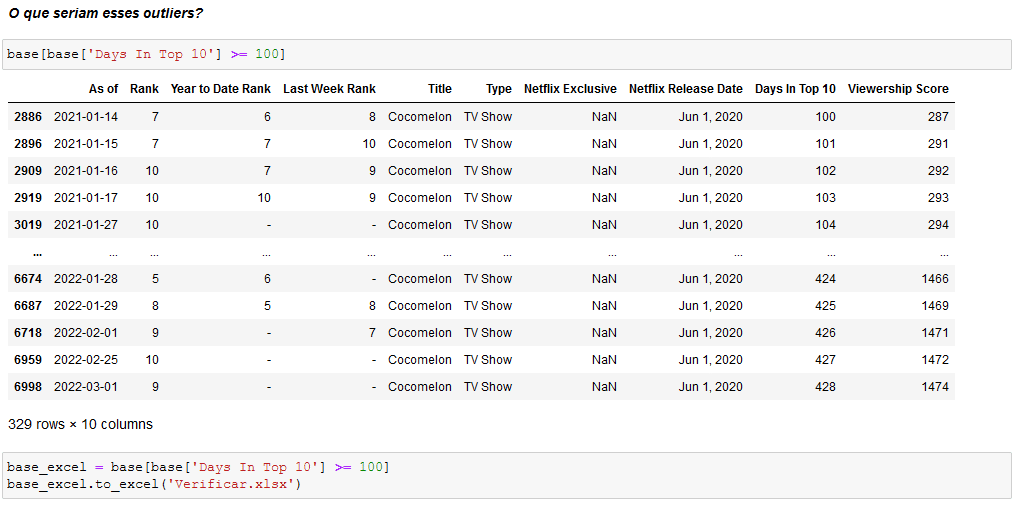Click the 'Netflix Release Date' column header
This screenshot has height=509, width=1022.
click(686, 89)
